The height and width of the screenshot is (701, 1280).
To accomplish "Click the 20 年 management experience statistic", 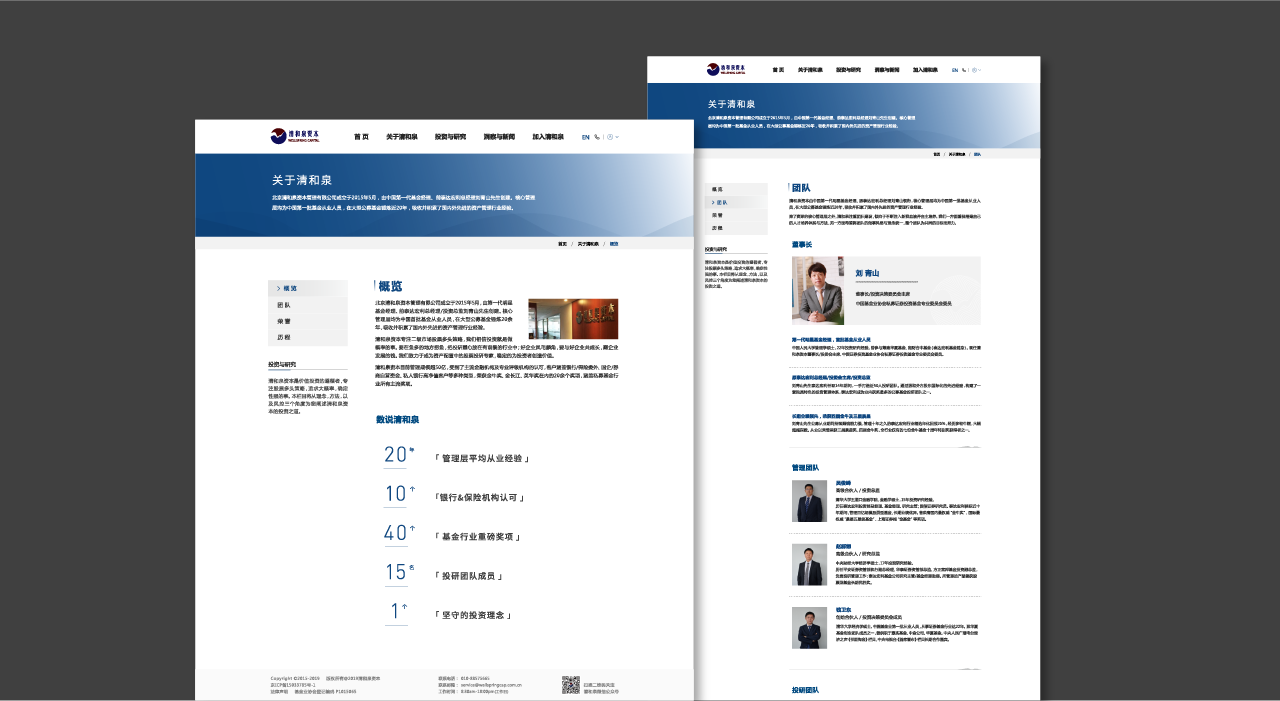I will (398, 456).
